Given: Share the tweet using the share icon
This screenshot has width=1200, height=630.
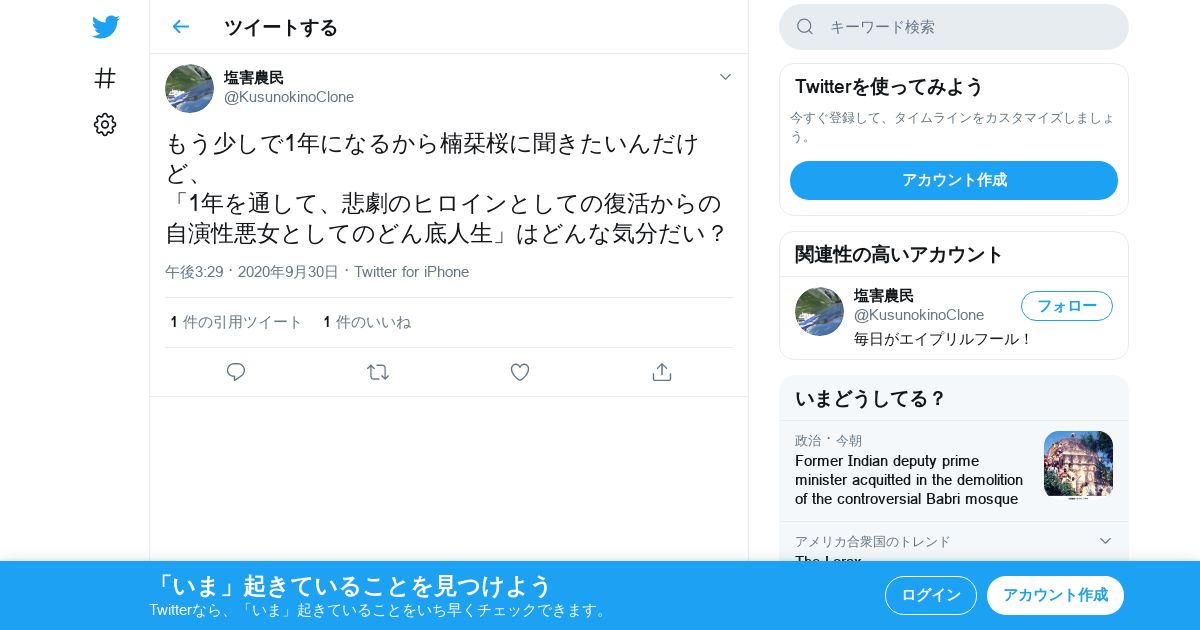Looking at the screenshot, I should click(661, 372).
